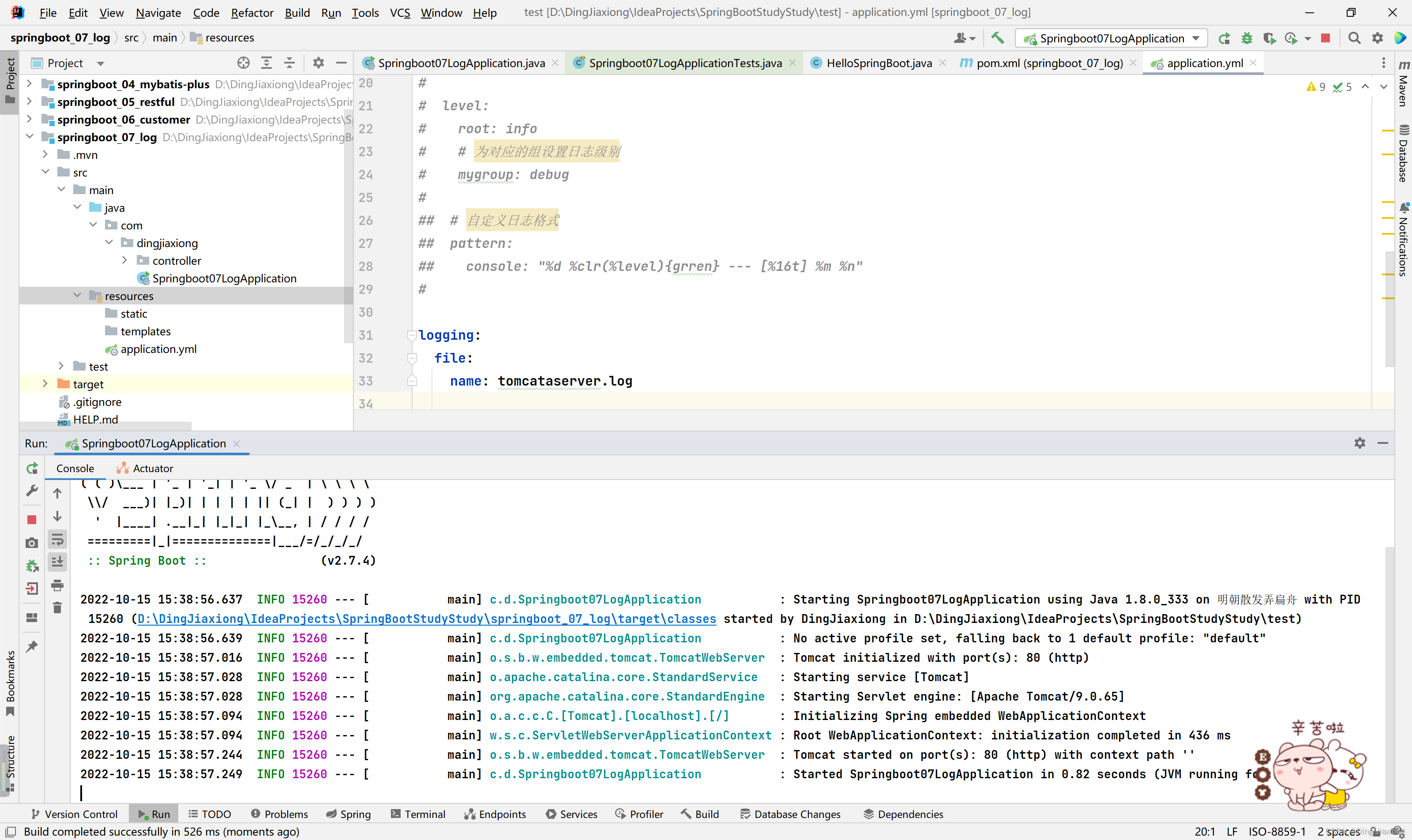Switch to HelloSpringBoot.java tab
The width and height of the screenshot is (1412, 840).
click(x=879, y=63)
